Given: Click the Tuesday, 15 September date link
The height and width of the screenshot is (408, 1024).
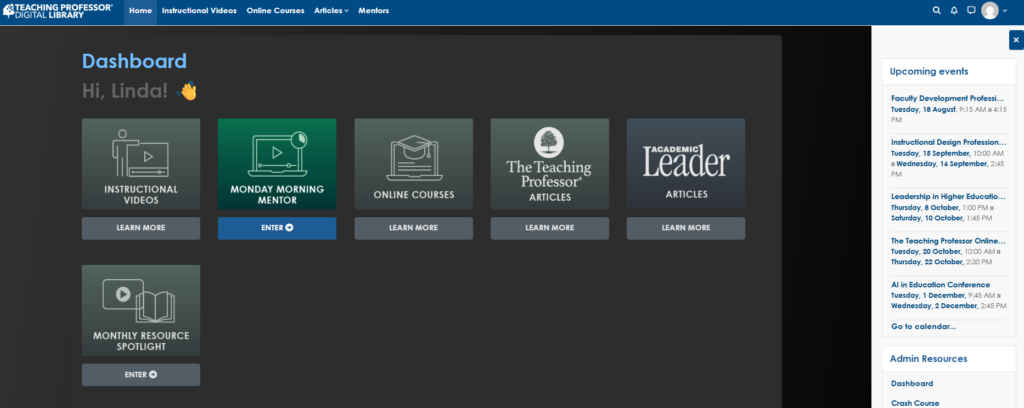Looking at the screenshot, I should pos(931,153).
